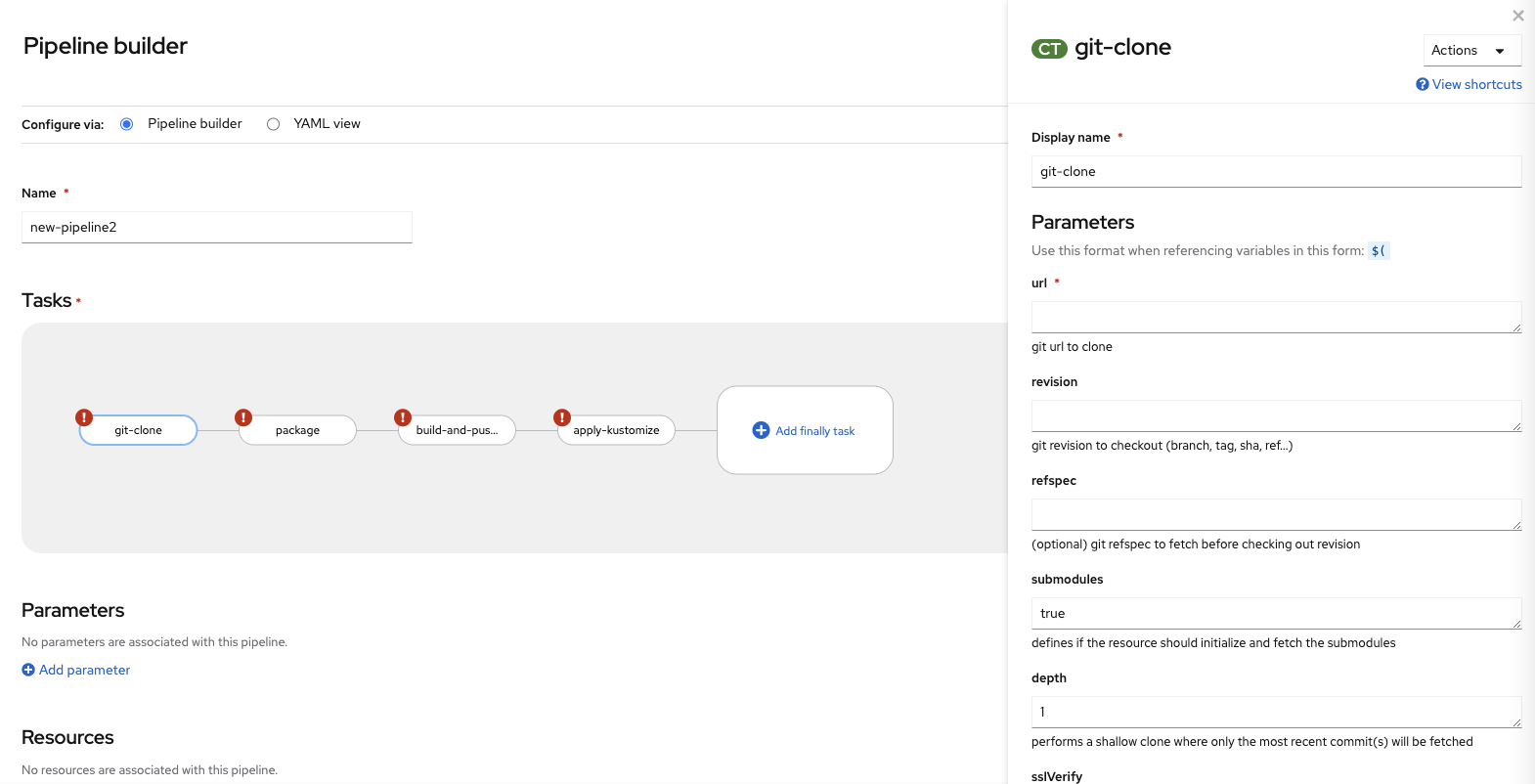Click the side panel Parameters heading
1535x784 pixels.
pos(1083,222)
